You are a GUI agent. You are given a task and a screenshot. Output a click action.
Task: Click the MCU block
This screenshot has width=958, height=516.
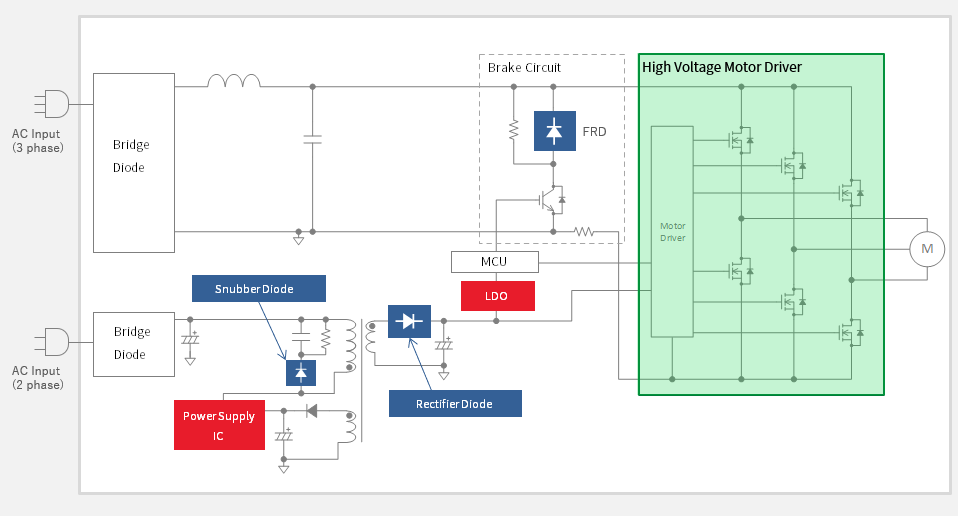click(x=494, y=262)
